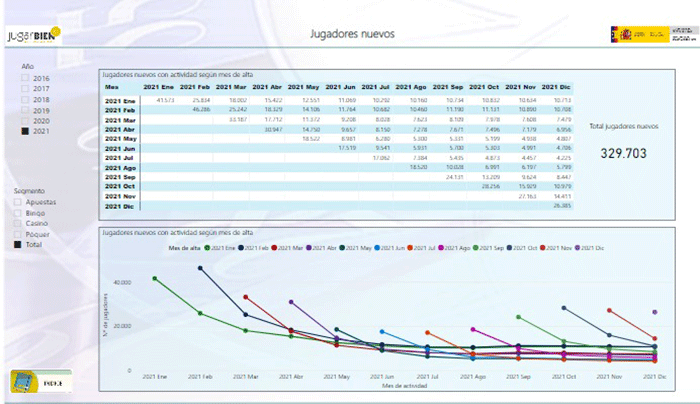Open the índice navigation button
700x404 pixels.
click(x=41, y=381)
